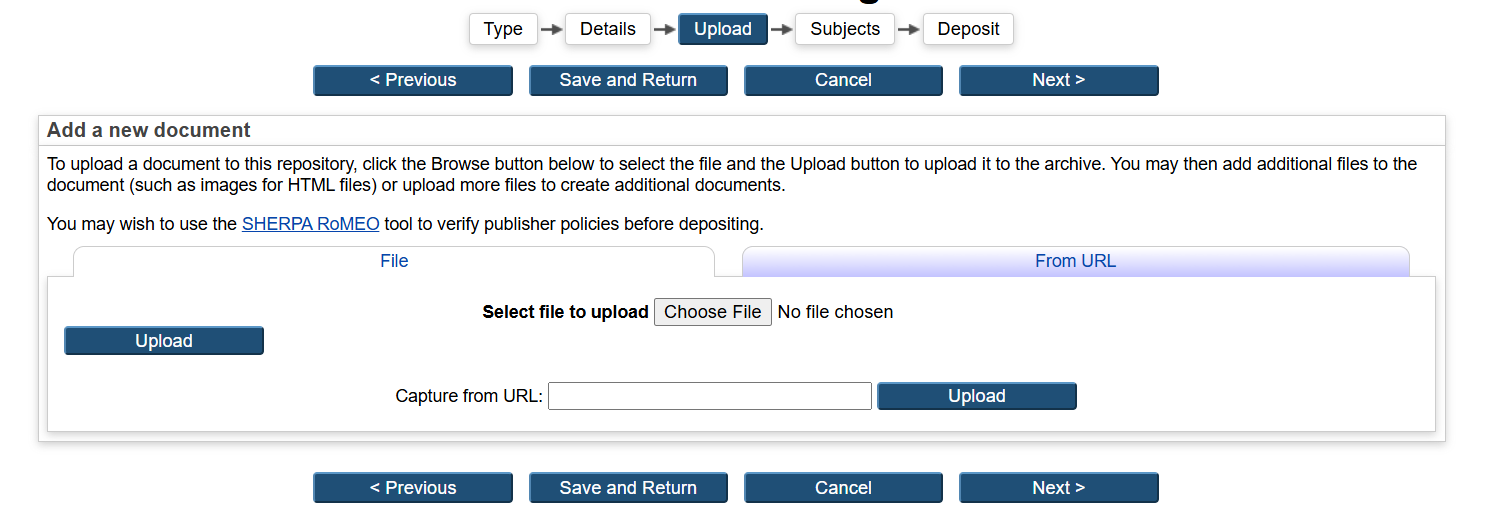This screenshot has width=1501, height=531.
Task: Click the bottom Cancel button
Action: click(843, 488)
